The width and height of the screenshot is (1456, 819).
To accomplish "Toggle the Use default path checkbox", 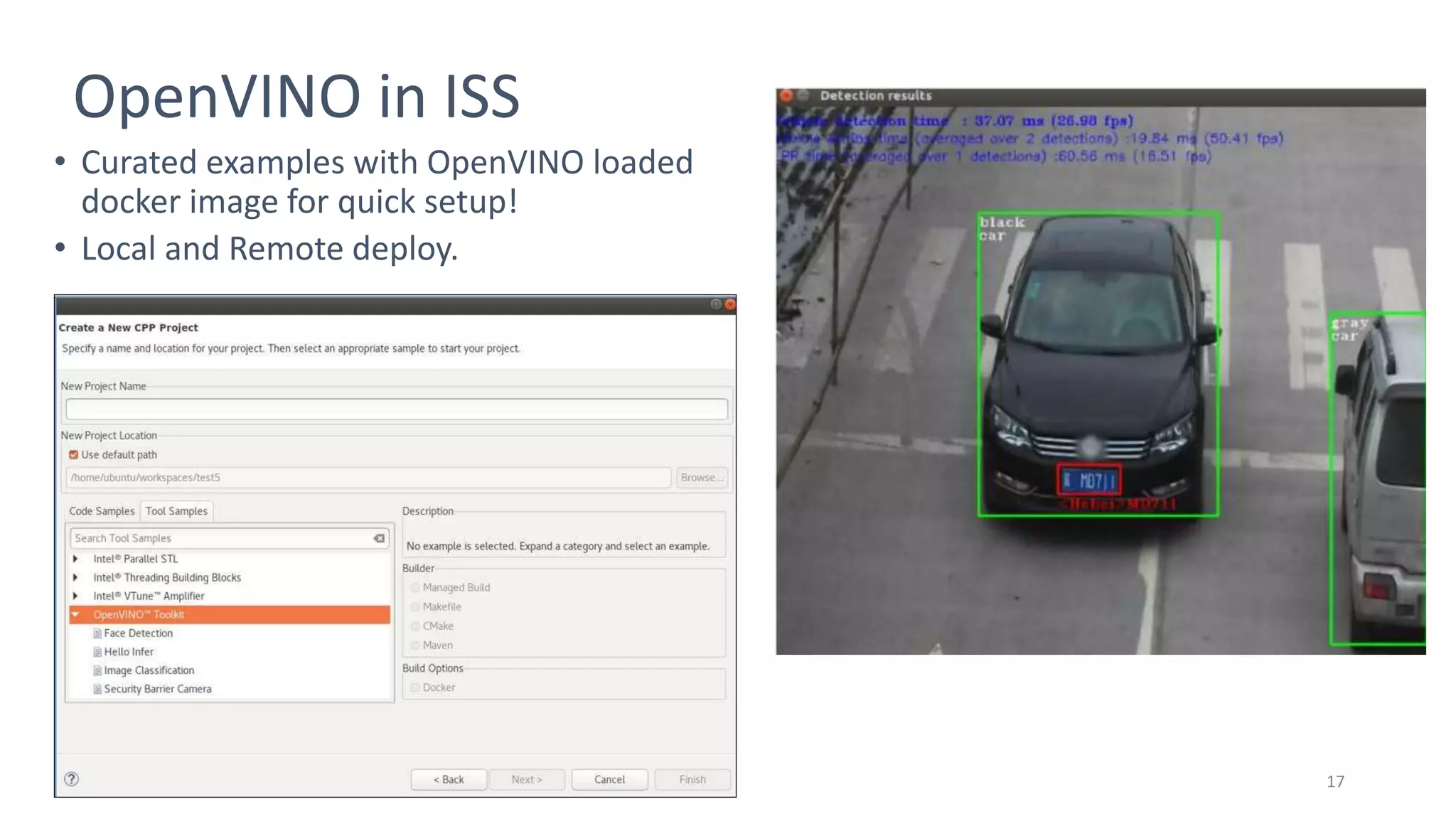I will coord(73,455).
